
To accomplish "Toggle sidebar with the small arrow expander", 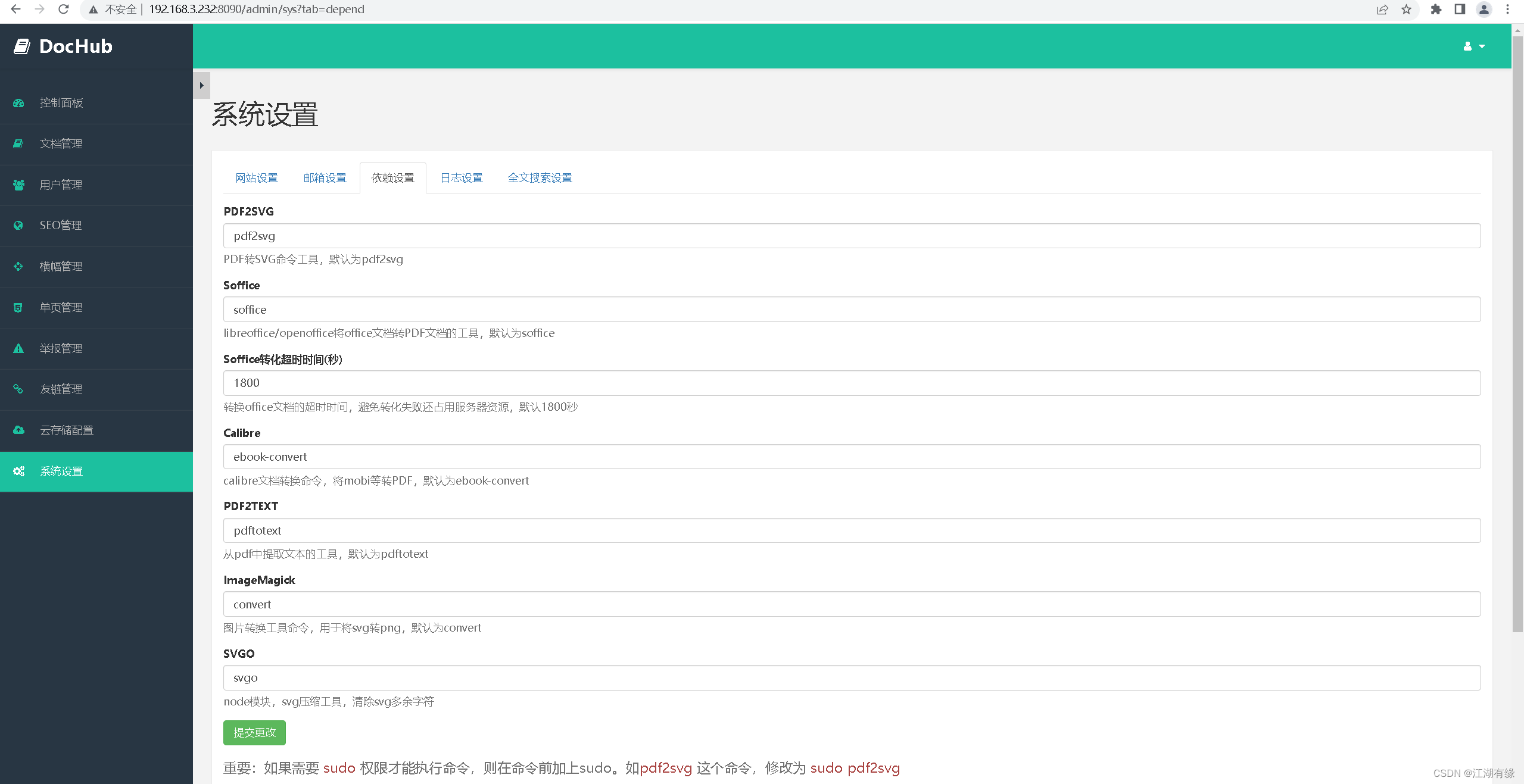I will 201,86.
